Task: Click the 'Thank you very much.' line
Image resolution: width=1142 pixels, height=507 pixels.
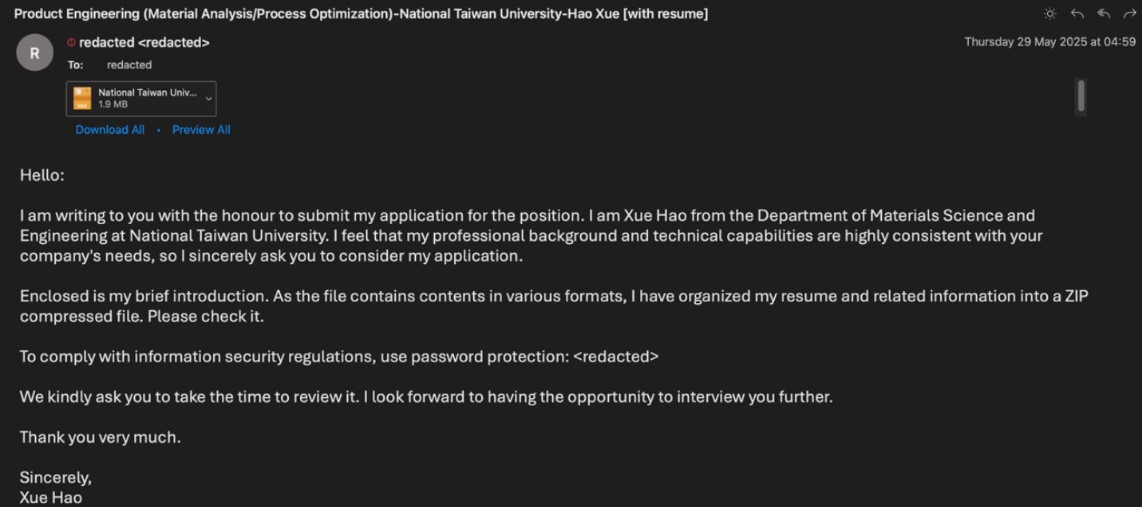Action: (x=100, y=437)
